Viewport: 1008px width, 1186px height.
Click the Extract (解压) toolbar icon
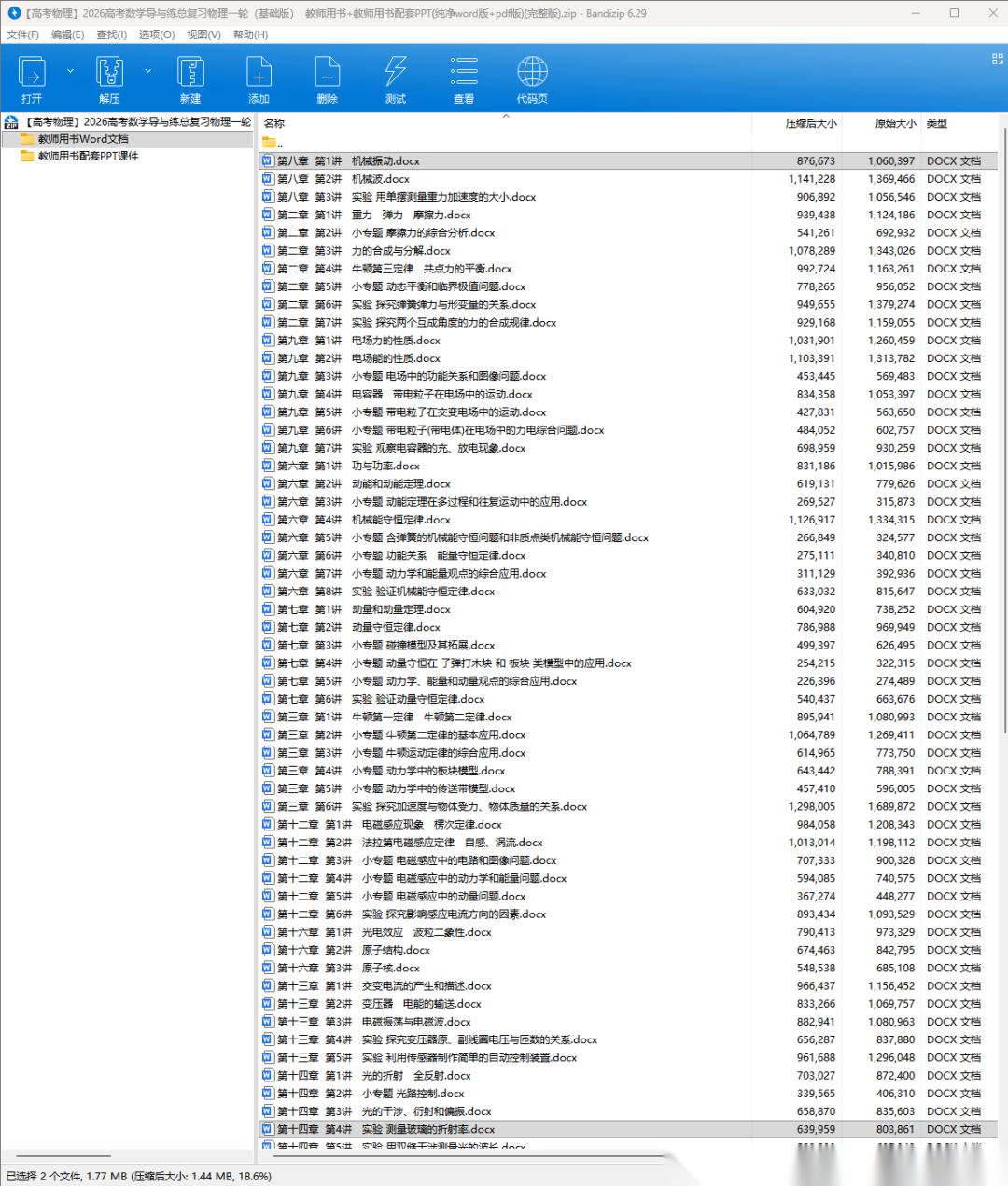109,73
